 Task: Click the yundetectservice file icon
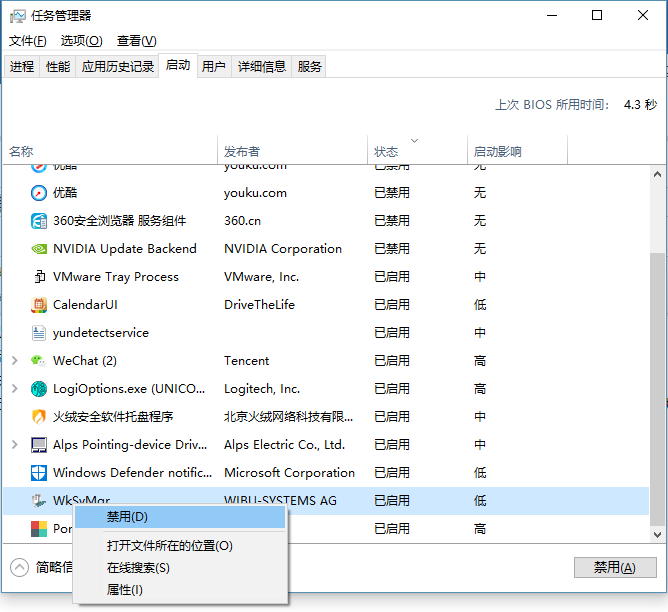(39, 333)
